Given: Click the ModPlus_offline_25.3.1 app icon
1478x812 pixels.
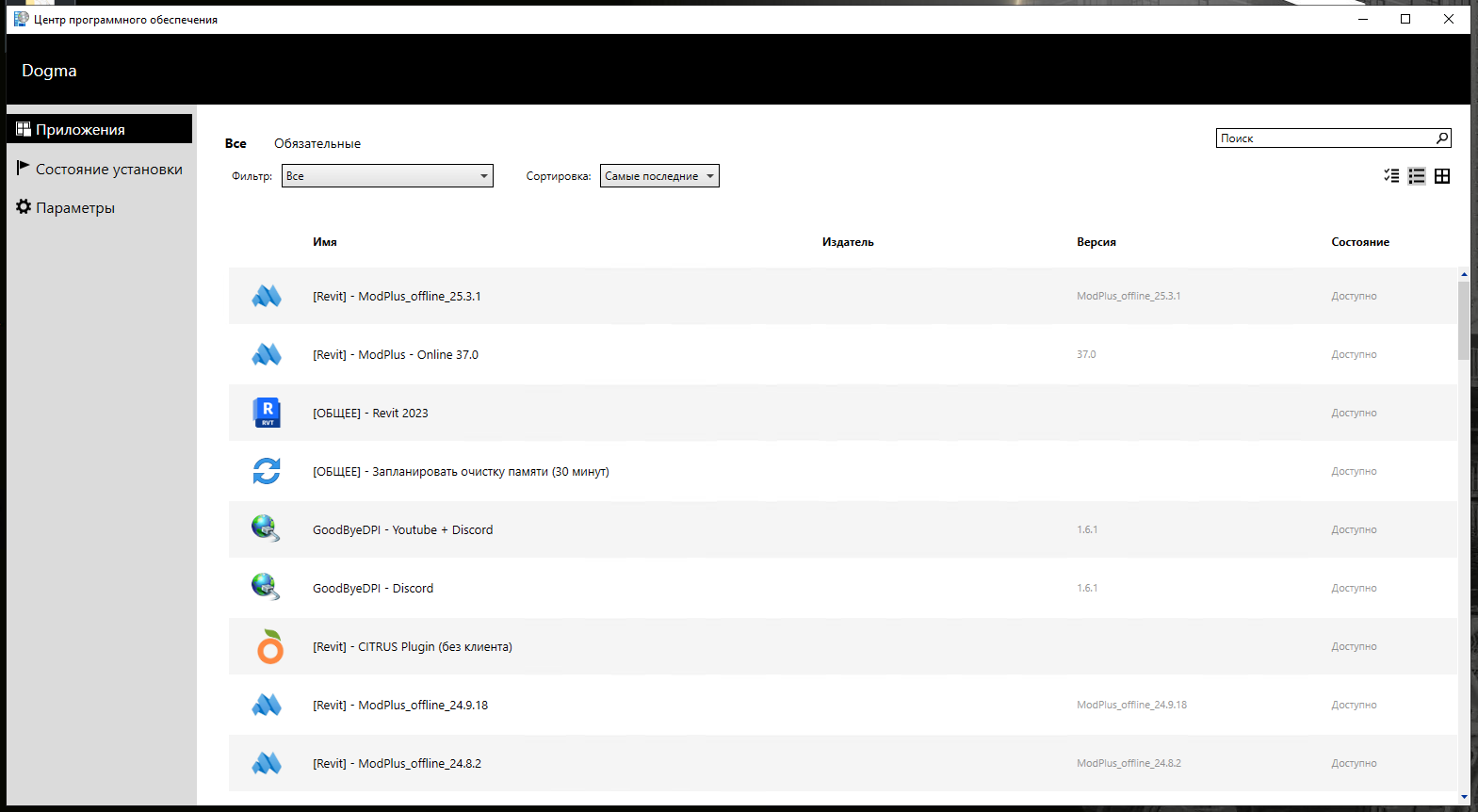Looking at the screenshot, I should (267, 296).
